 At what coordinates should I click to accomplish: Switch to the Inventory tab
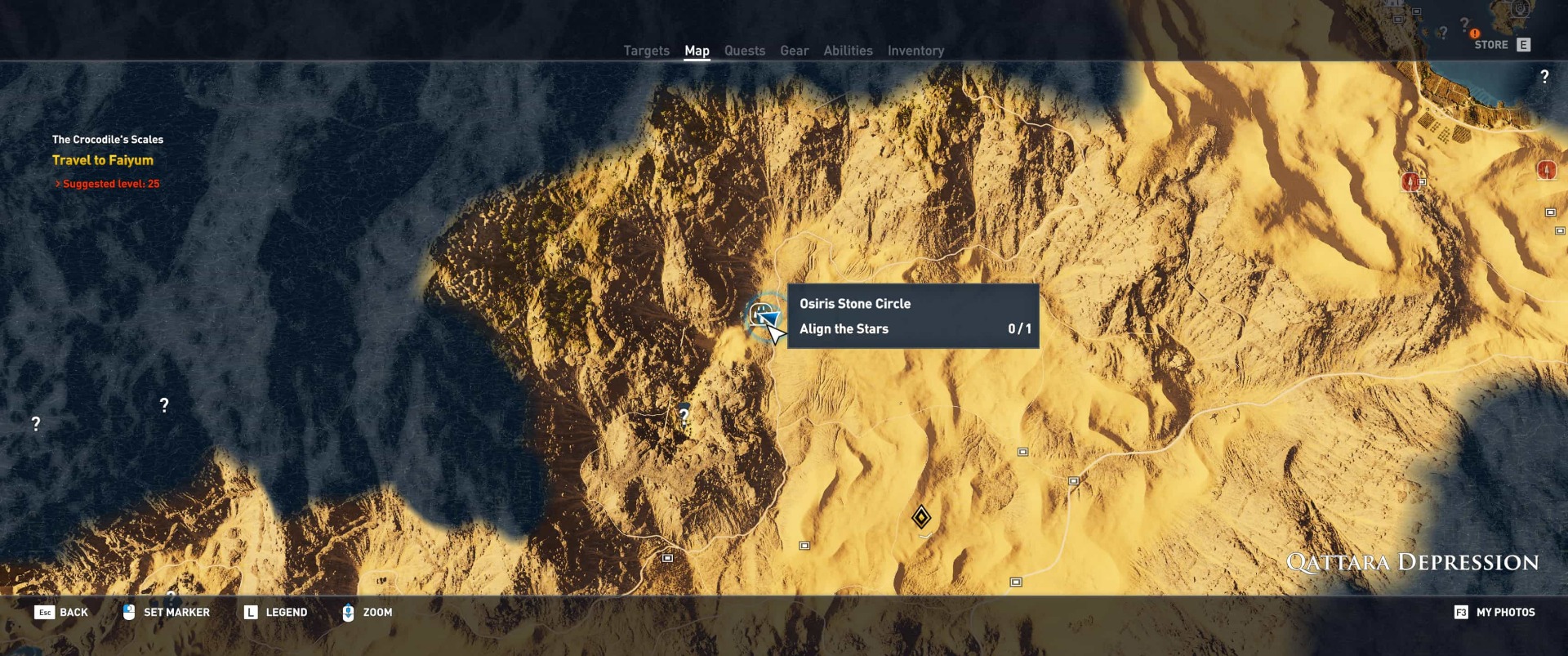tap(915, 51)
